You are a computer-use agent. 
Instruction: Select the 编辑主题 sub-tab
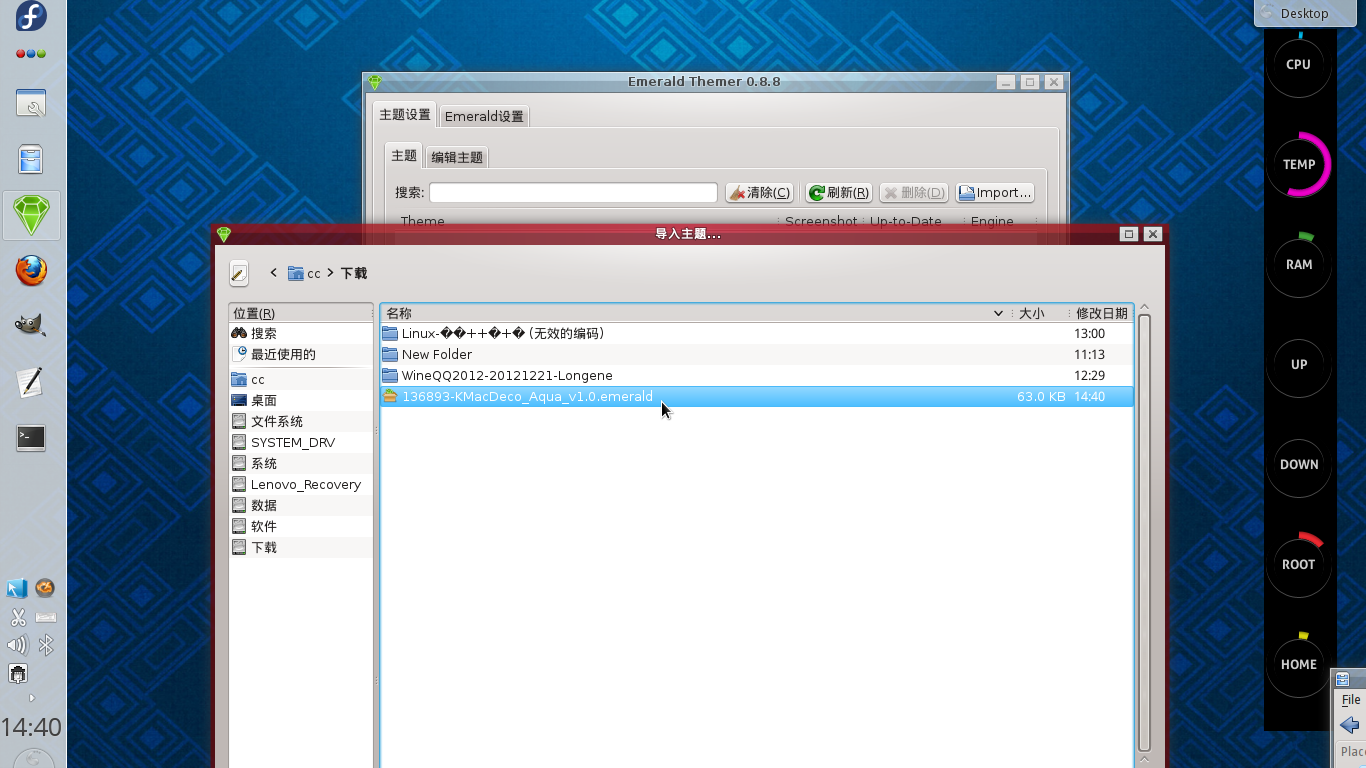point(457,157)
